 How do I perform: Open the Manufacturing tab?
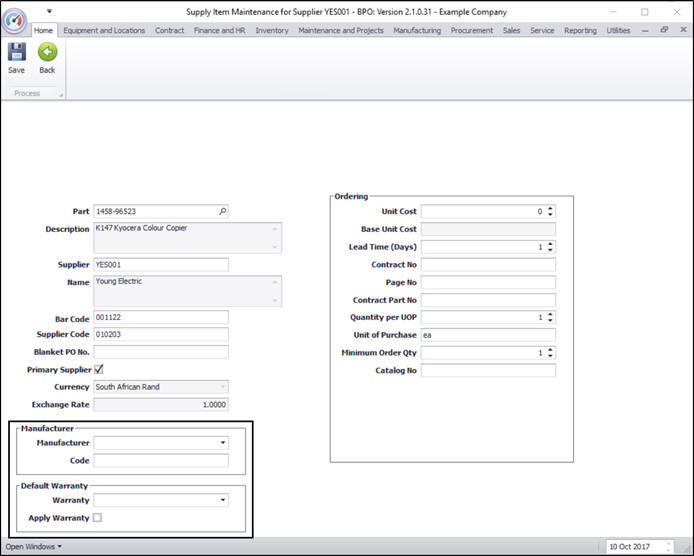(x=417, y=30)
